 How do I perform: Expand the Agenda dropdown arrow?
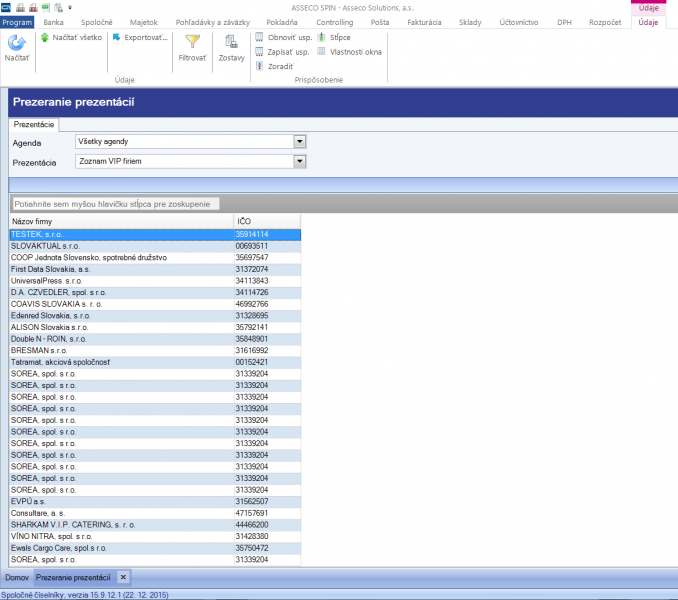300,141
